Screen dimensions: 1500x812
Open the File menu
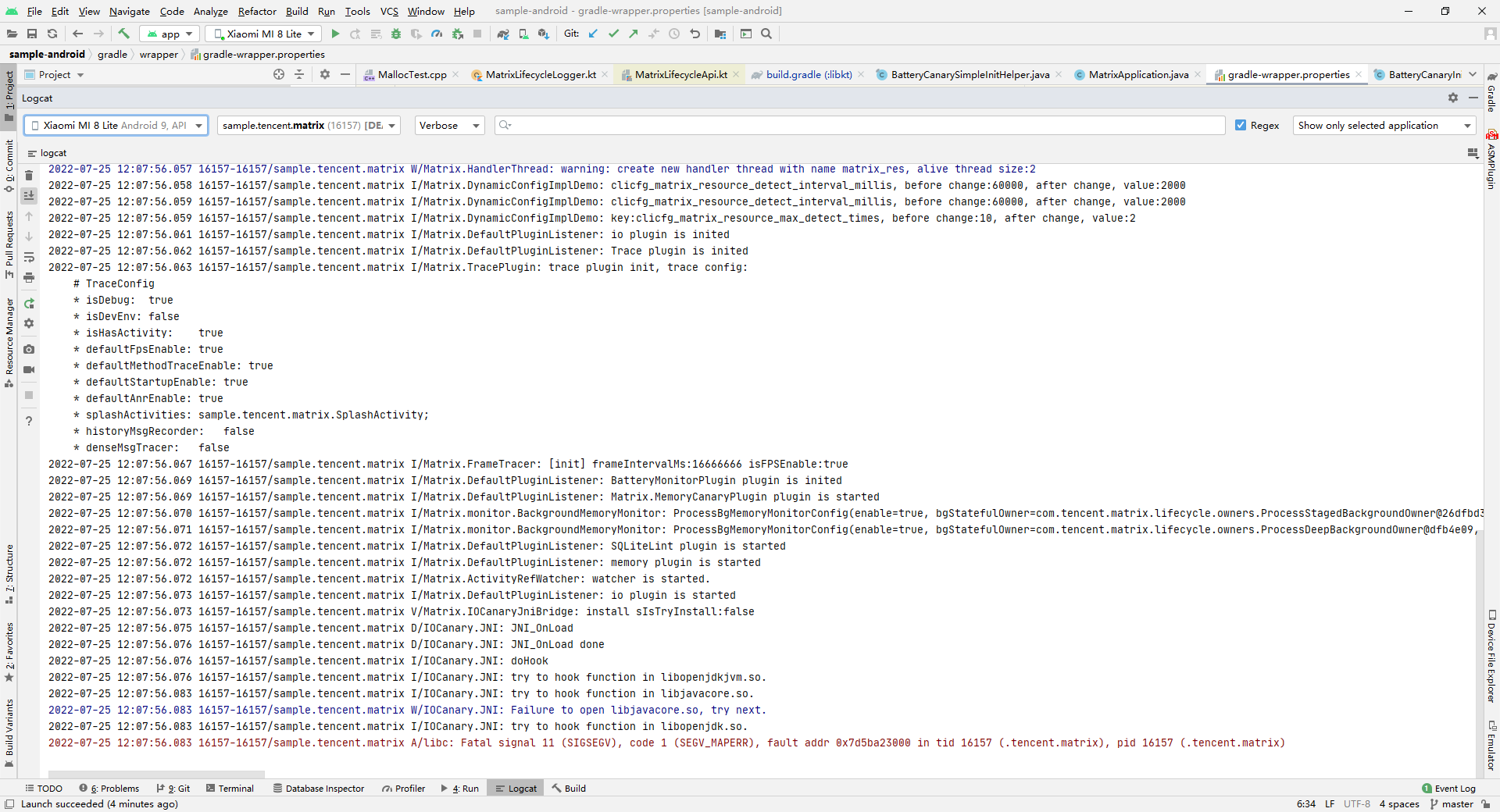[x=34, y=11]
